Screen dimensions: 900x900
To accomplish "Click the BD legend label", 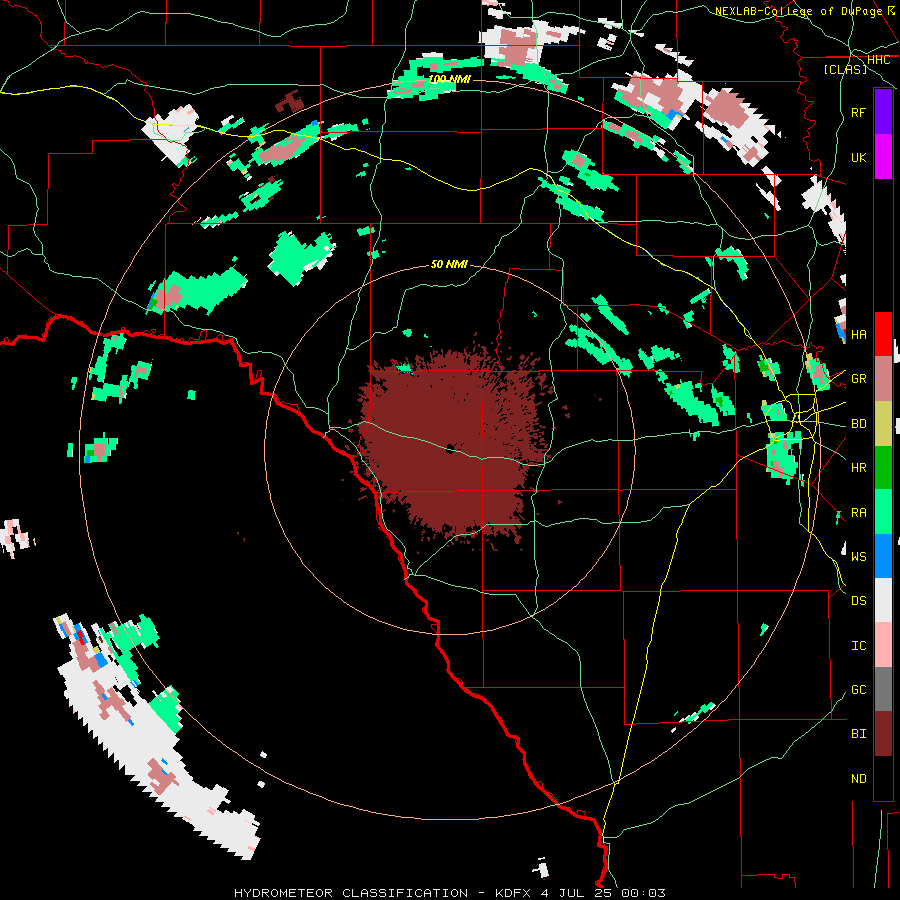I will point(859,424).
